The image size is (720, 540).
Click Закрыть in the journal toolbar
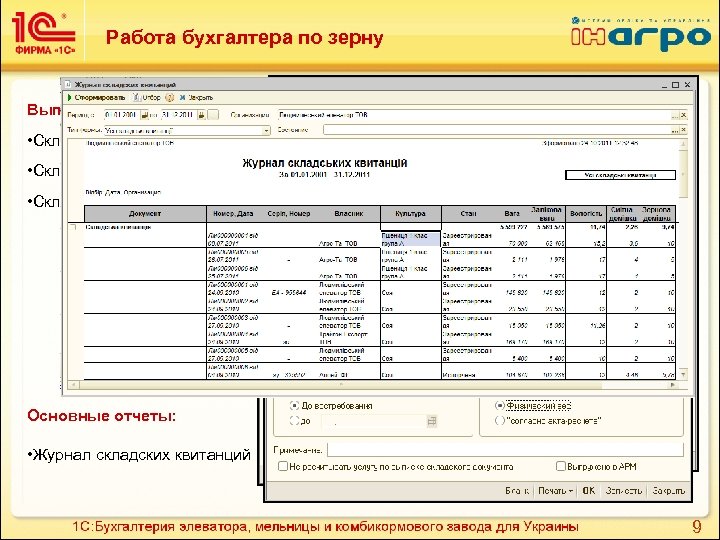(x=196, y=97)
